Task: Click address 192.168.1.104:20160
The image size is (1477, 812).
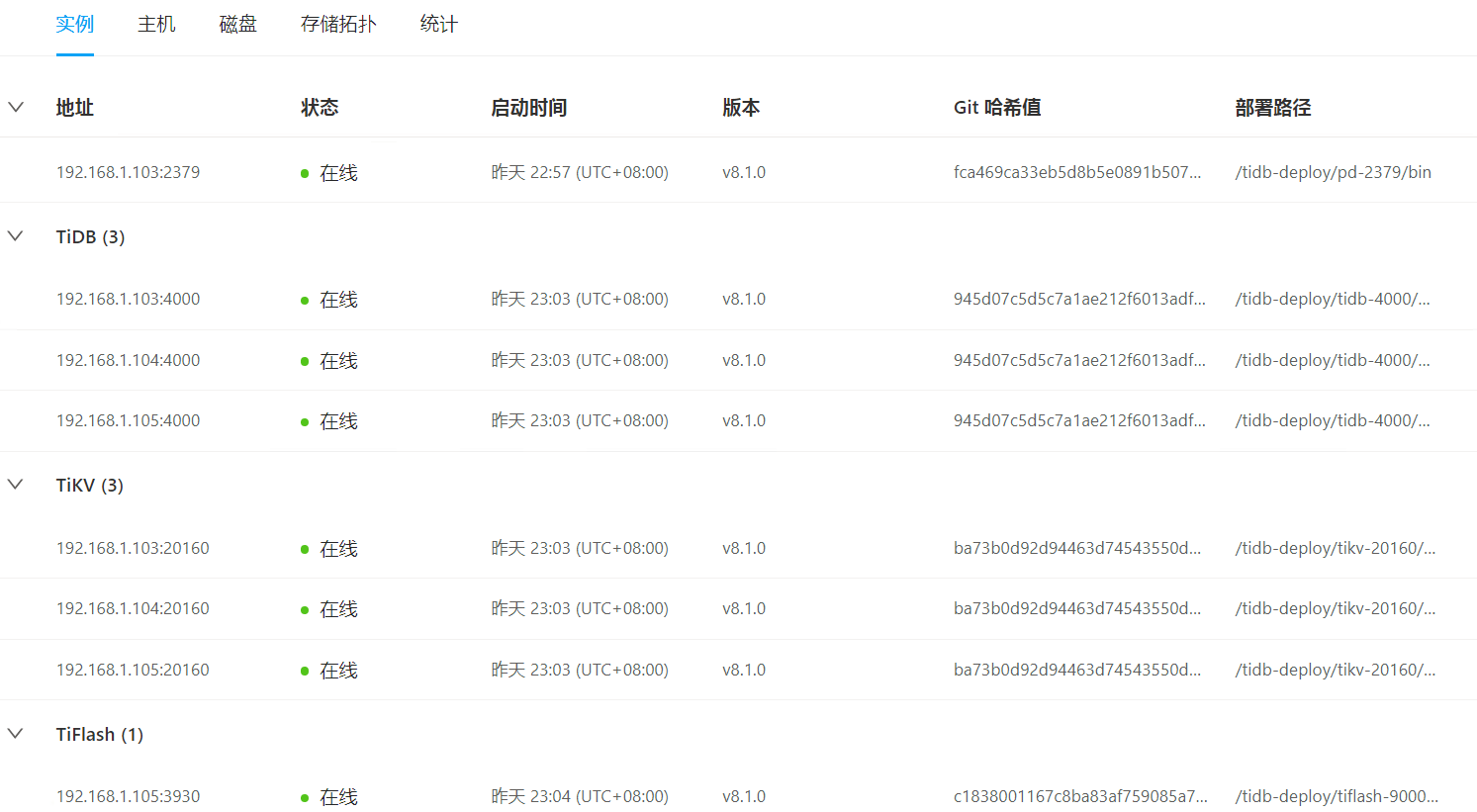Action: tap(133, 608)
